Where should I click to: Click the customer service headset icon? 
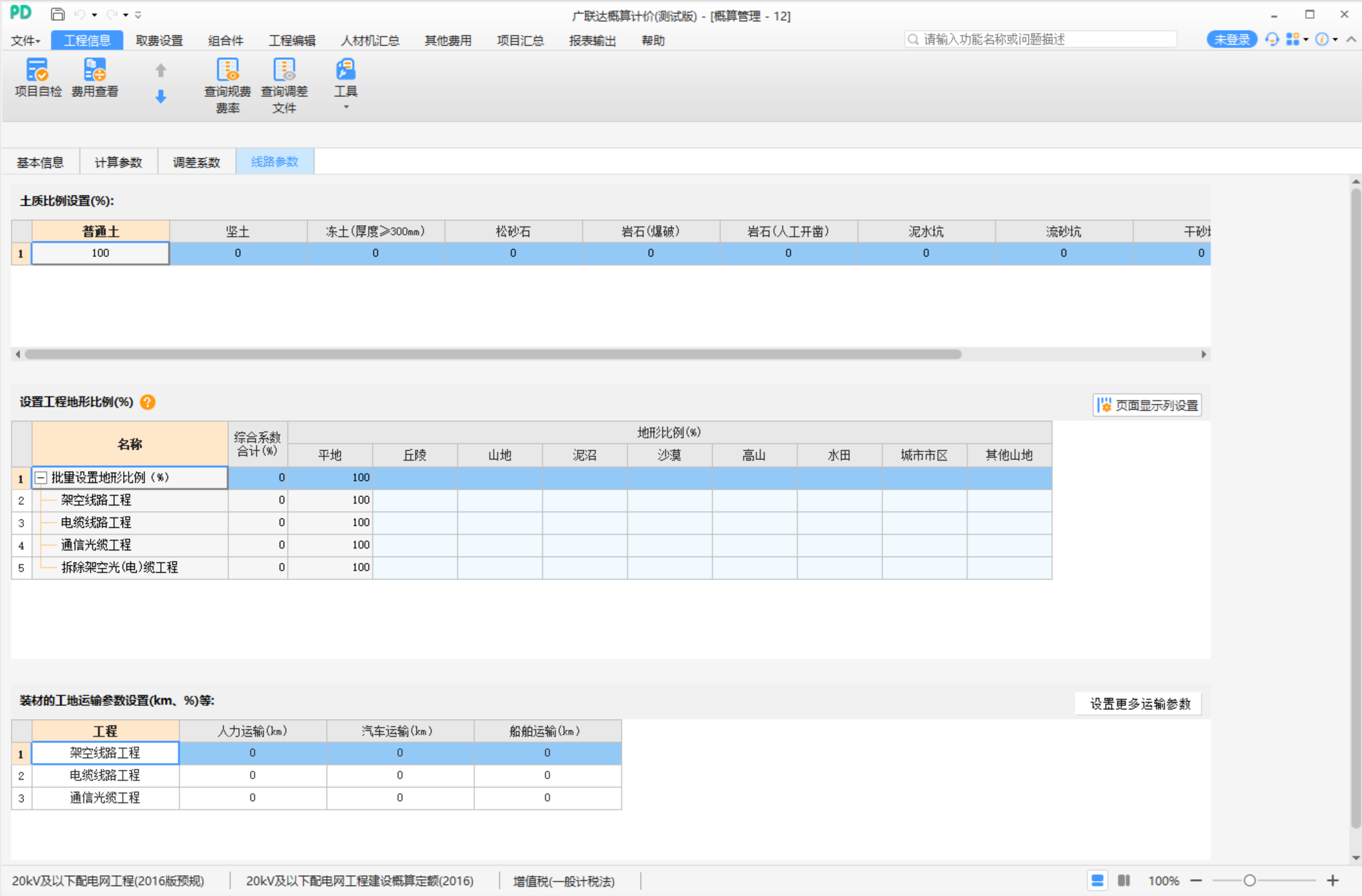[x=1272, y=40]
